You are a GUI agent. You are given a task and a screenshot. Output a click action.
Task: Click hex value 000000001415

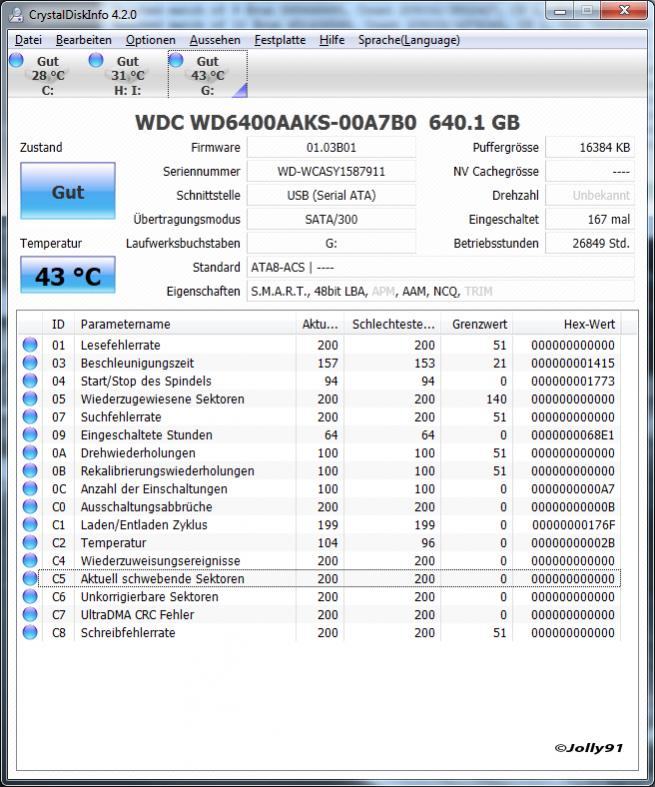pyautogui.click(x=573, y=363)
